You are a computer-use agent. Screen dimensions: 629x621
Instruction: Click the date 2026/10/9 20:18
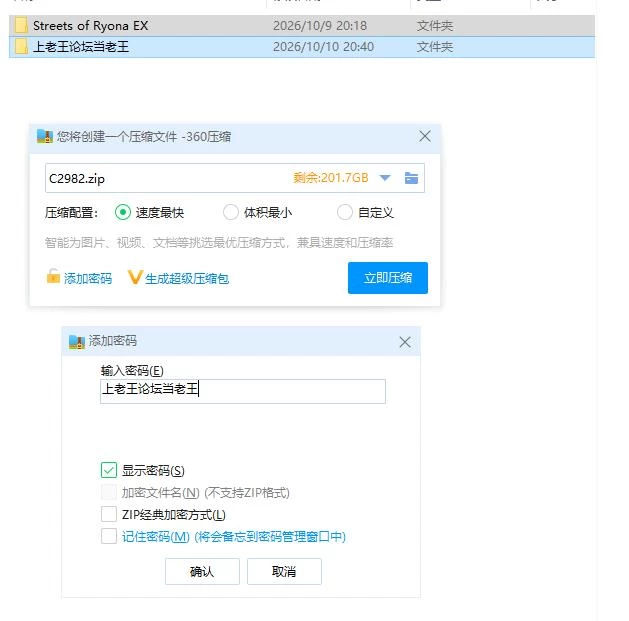320,26
